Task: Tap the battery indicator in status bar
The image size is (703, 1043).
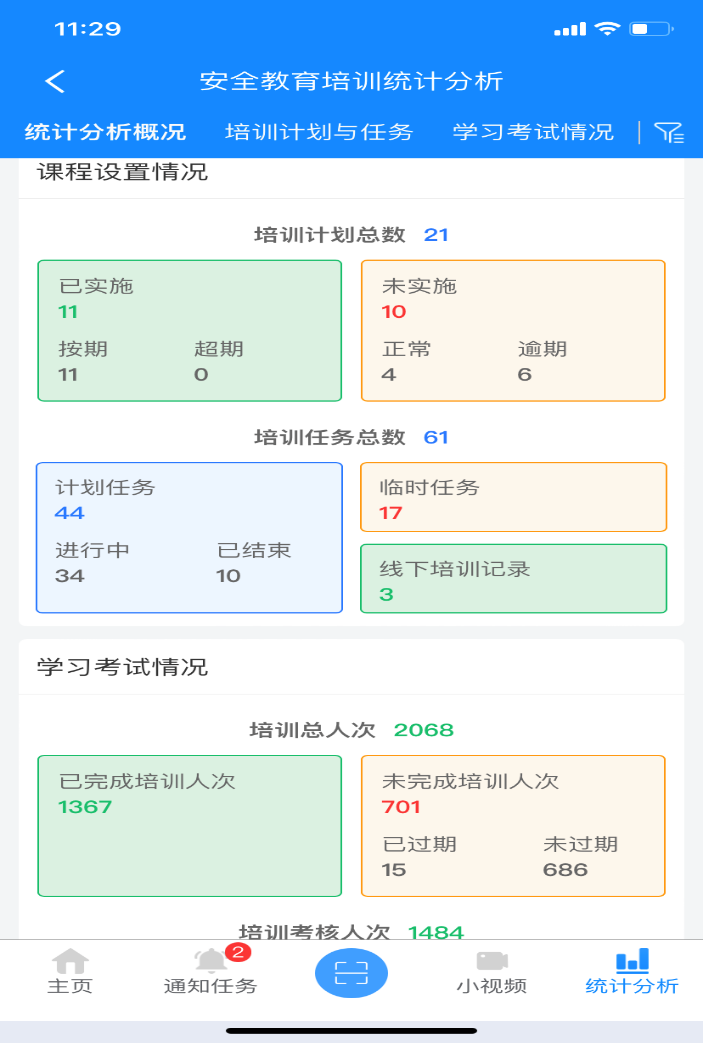Action: (651, 29)
